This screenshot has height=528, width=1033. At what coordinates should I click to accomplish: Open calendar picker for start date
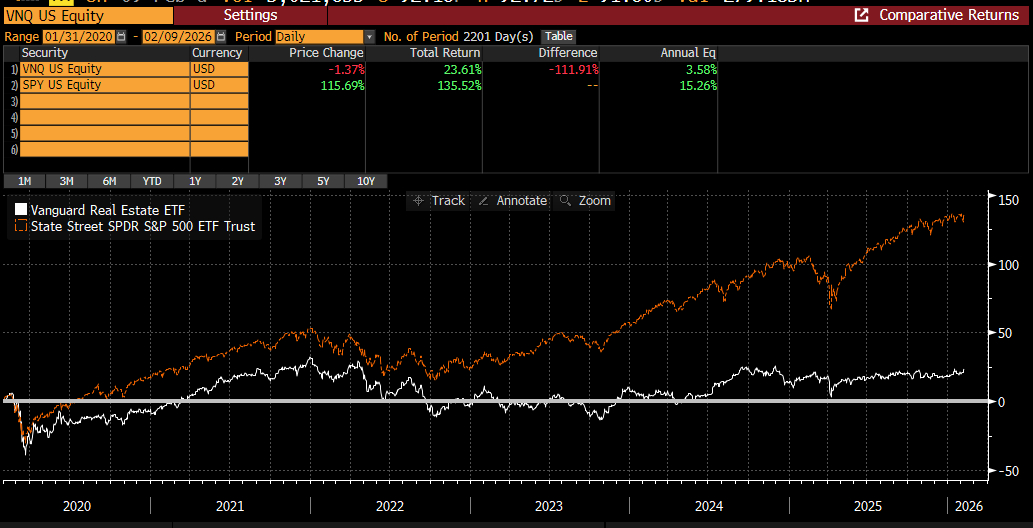(122, 36)
